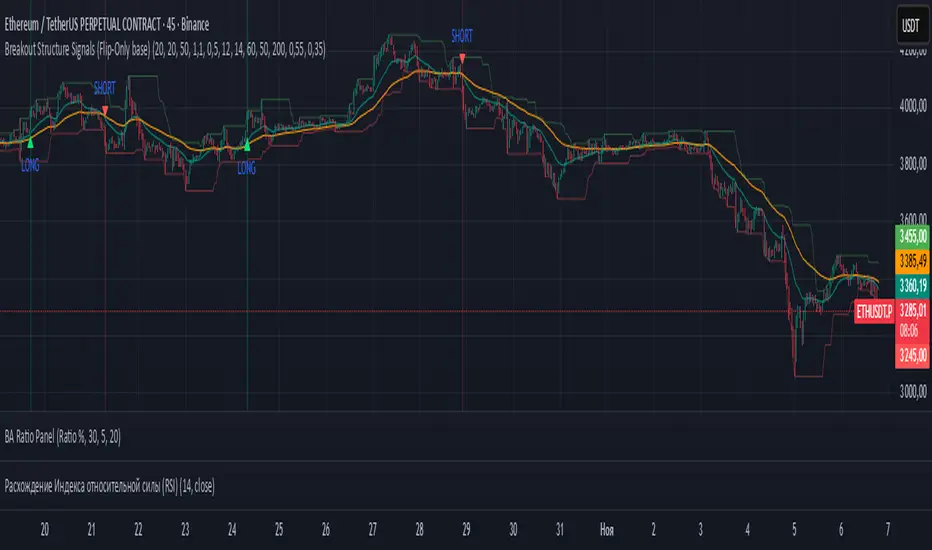This screenshot has width=932, height=550.
Task: Click the 3000,00 price axis value
Action: tap(913, 391)
